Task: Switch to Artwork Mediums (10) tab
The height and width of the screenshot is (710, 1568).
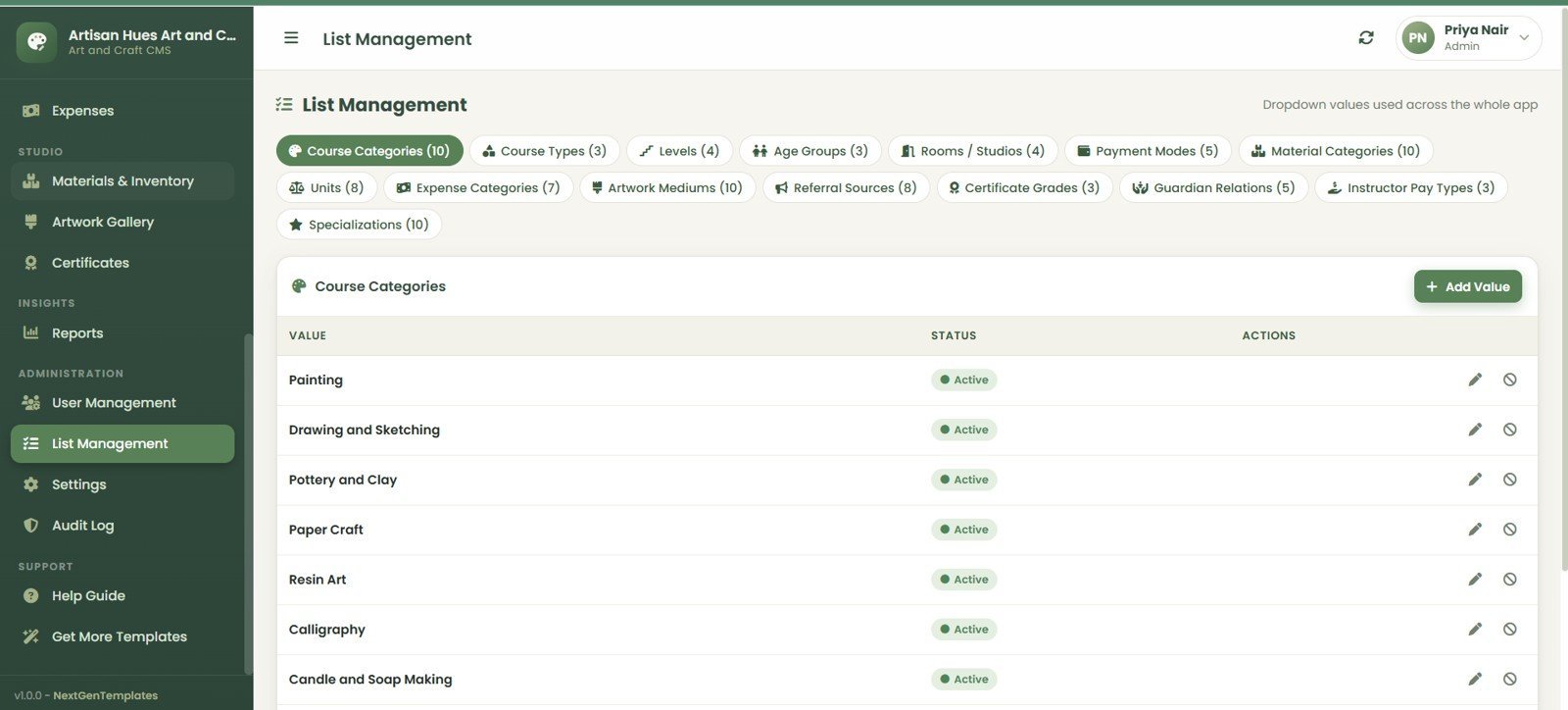Action: 667,187
